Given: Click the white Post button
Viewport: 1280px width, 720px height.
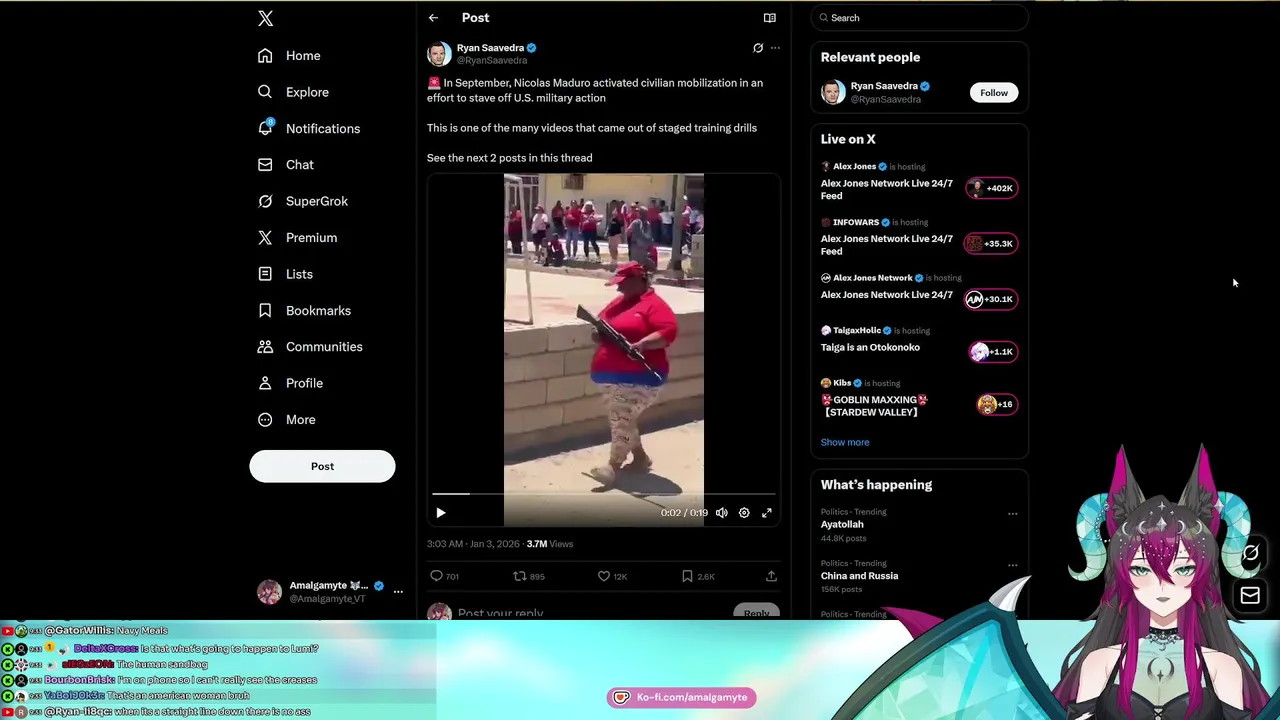Looking at the screenshot, I should (322, 466).
